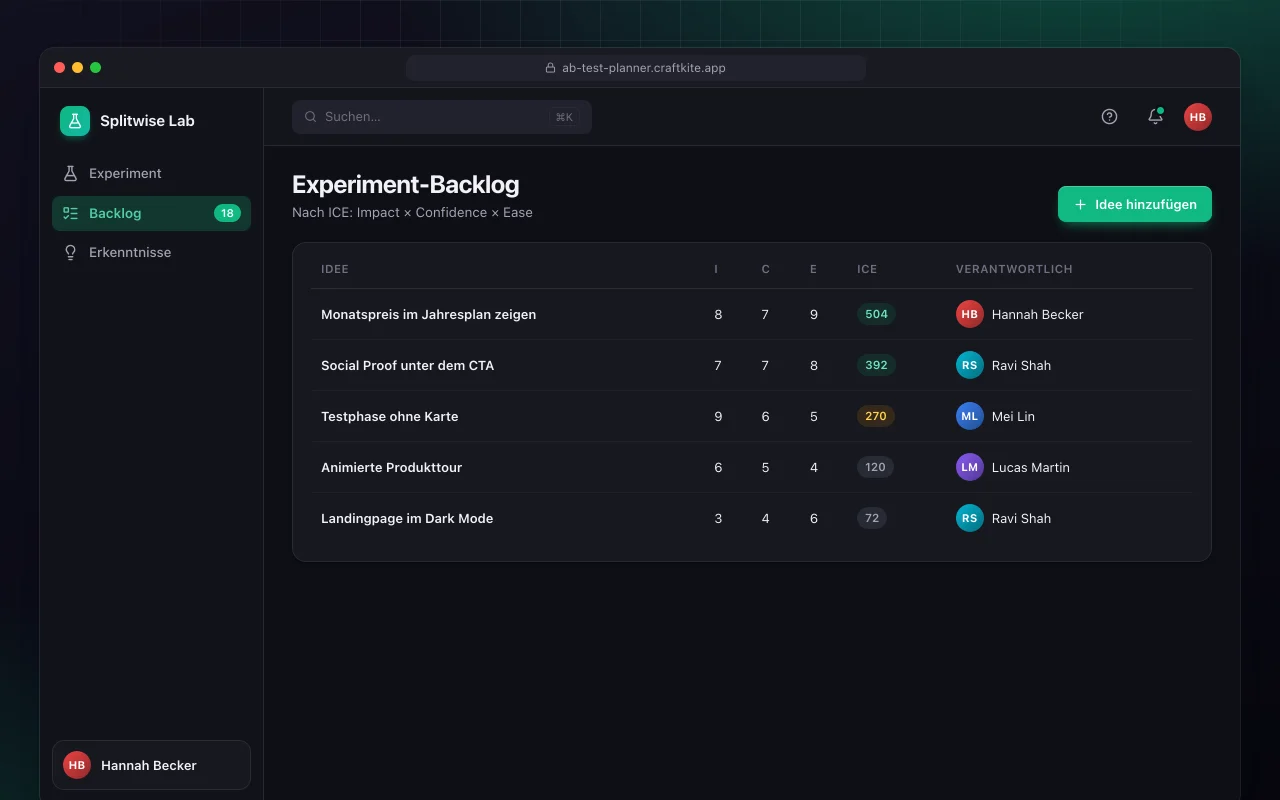Click the Idee hinzufügen button
Viewport: 1280px width, 800px height.
point(1135,204)
